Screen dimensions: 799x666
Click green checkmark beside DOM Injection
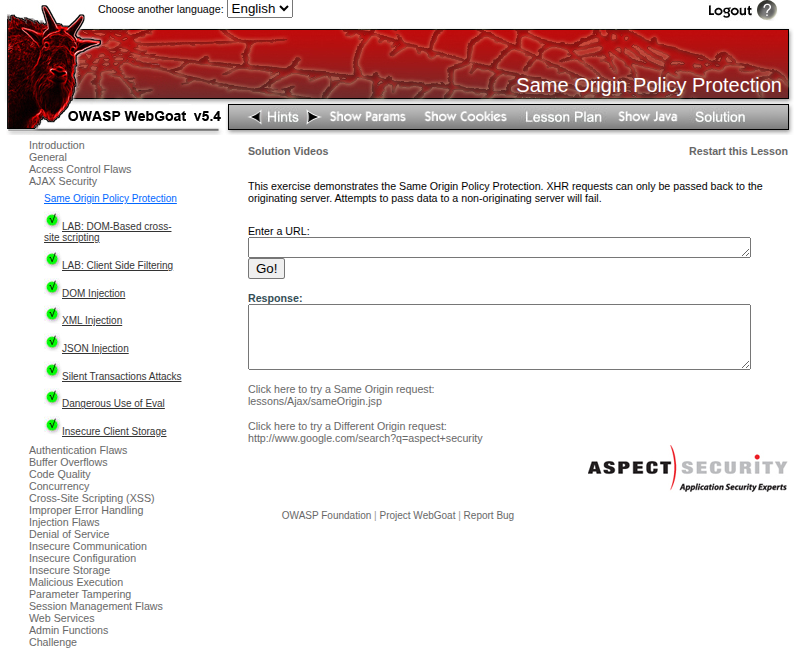(52, 287)
